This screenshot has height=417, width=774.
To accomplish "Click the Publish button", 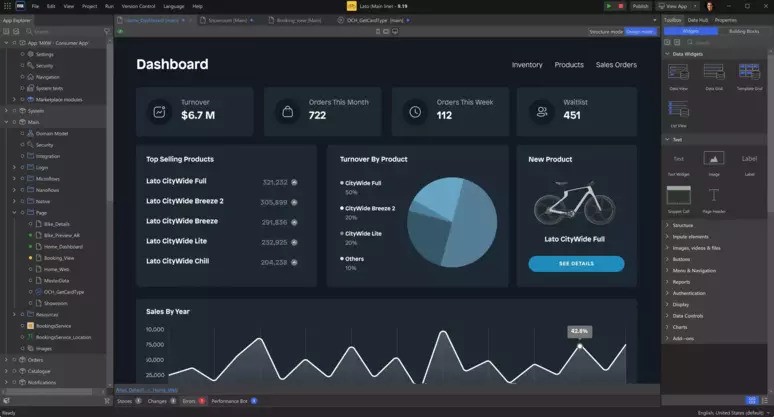I will tap(640, 6).
